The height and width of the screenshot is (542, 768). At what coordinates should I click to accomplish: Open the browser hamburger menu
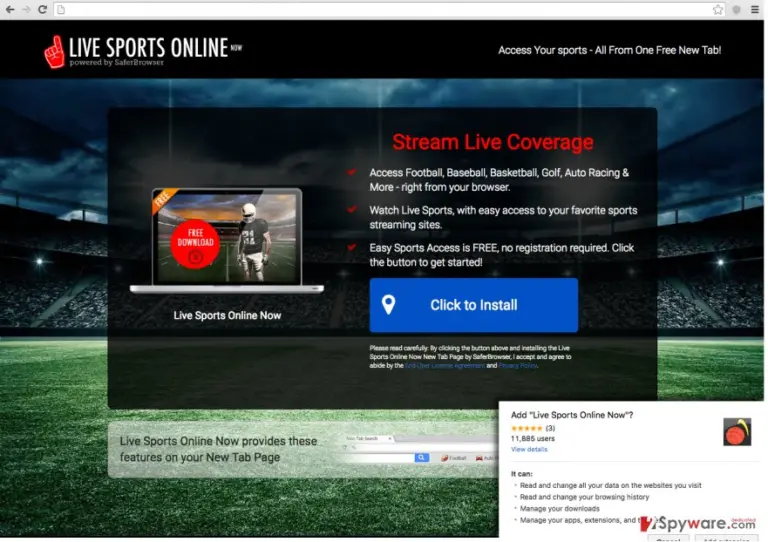pos(755,9)
